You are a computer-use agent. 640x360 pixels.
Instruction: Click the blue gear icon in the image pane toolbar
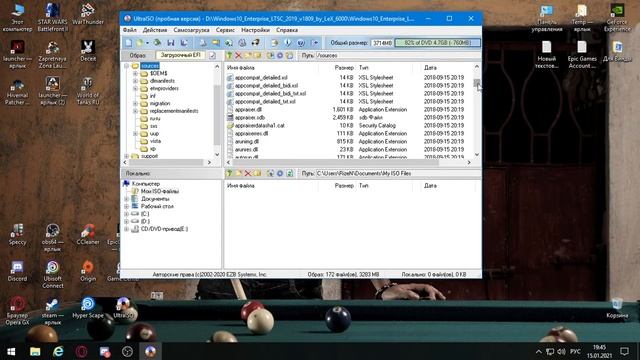[x=280, y=56]
